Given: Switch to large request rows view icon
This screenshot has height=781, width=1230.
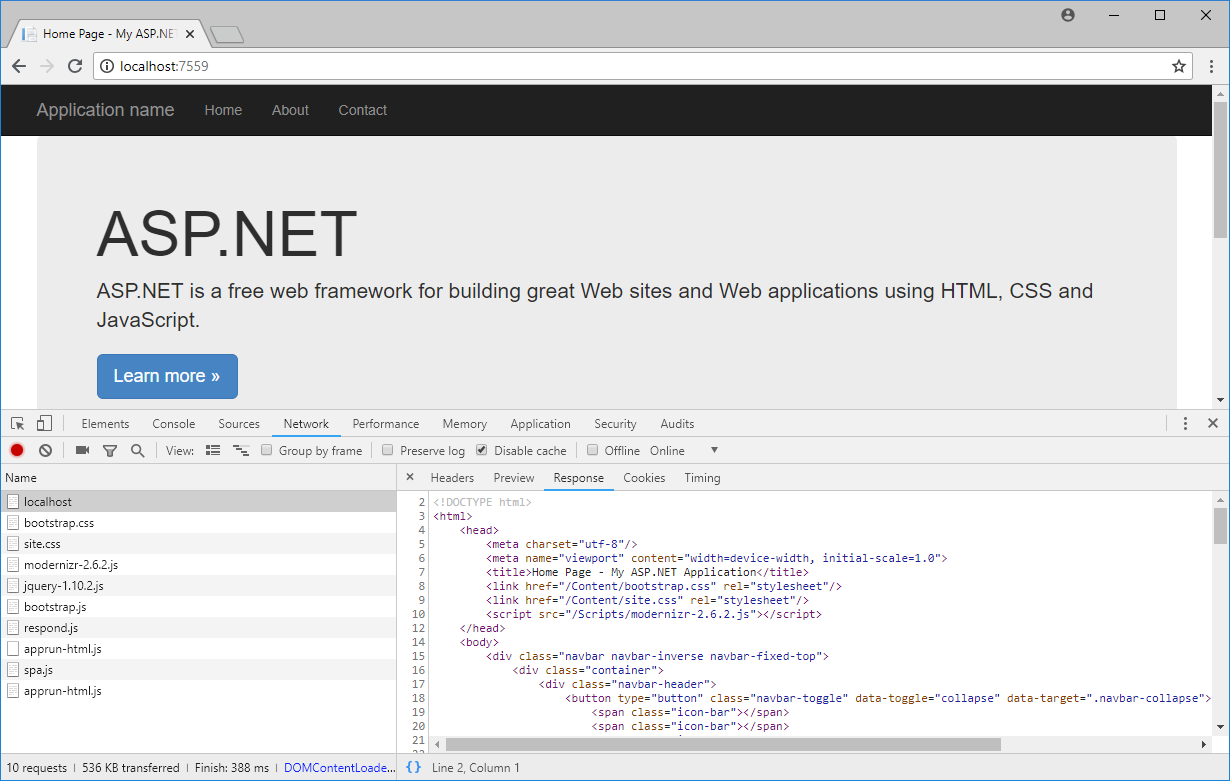Looking at the screenshot, I should click(x=241, y=450).
